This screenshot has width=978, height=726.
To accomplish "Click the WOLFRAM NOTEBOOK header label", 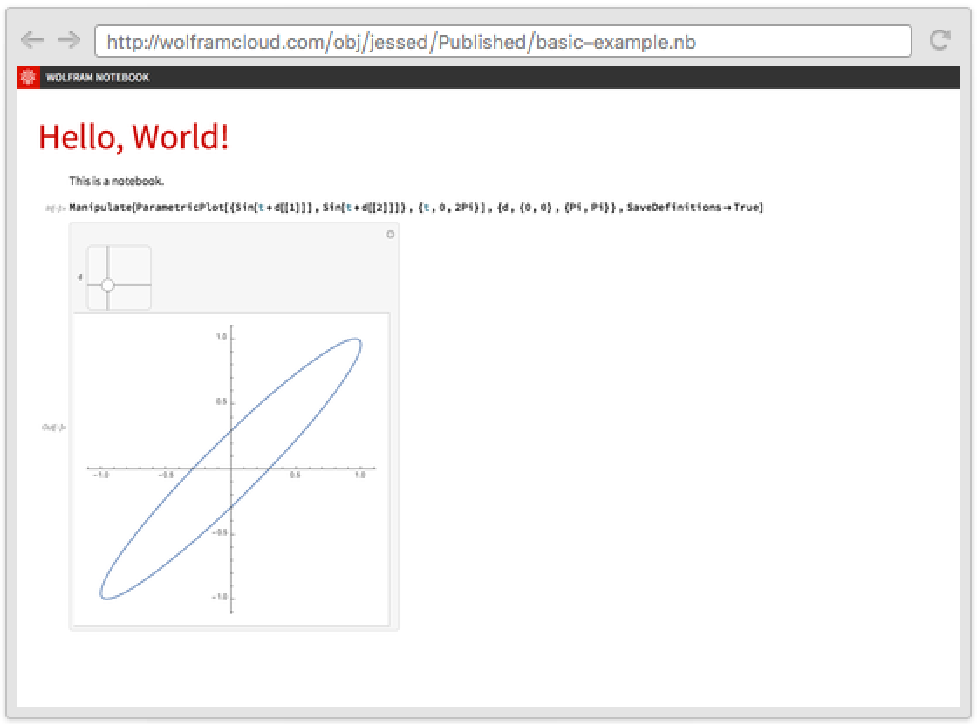I will pyautogui.click(x=97, y=77).
